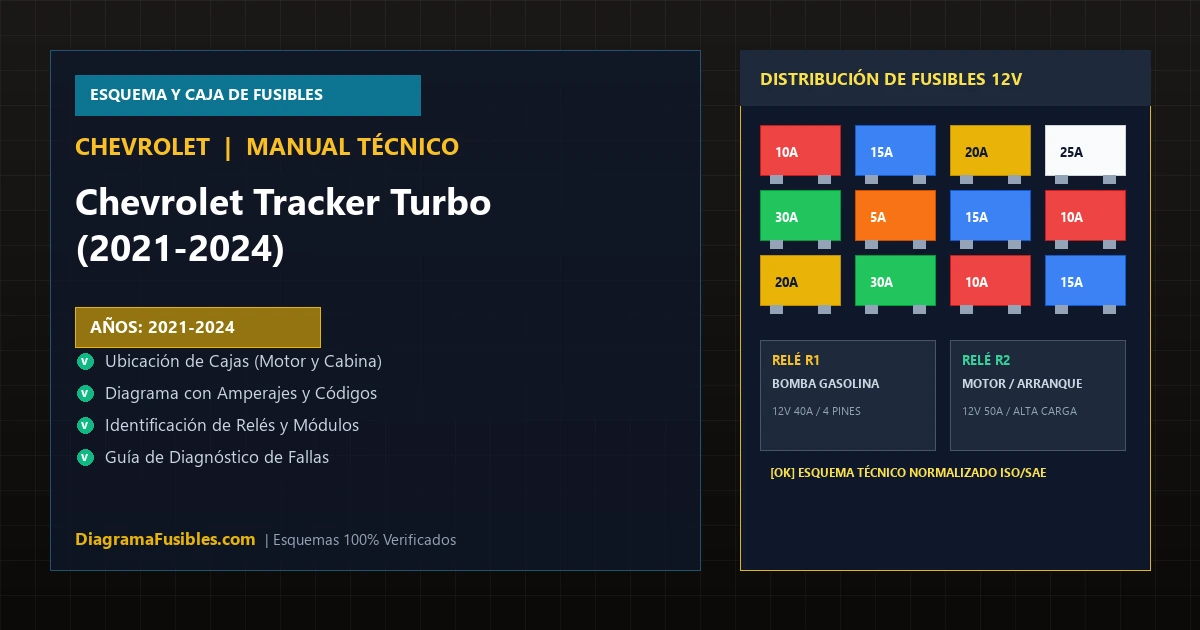This screenshot has width=1200, height=630.
Task: Open the RELÉ R1 bomba gasolina card
Action: click(x=848, y=395)
